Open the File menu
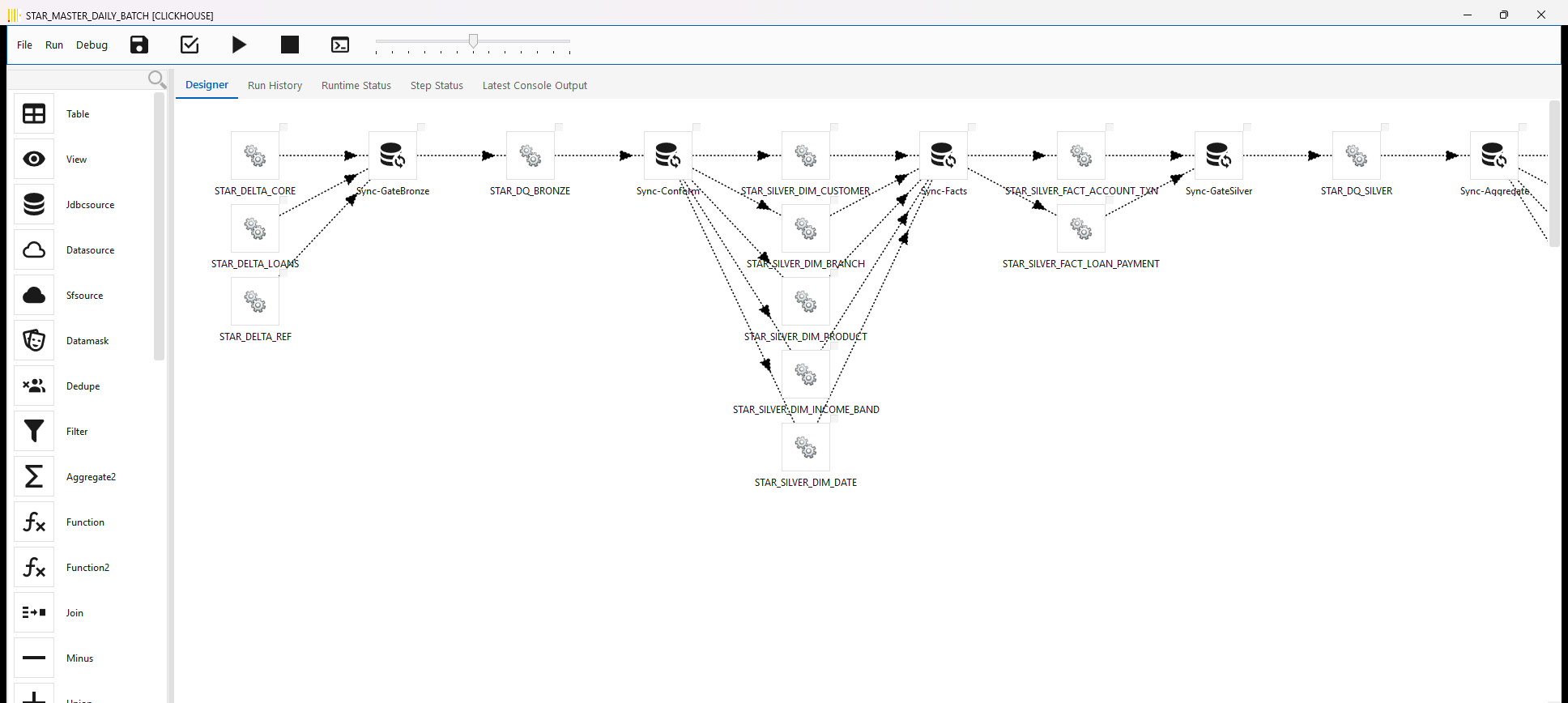1568x703 pixels. click(x=24, y=45)
